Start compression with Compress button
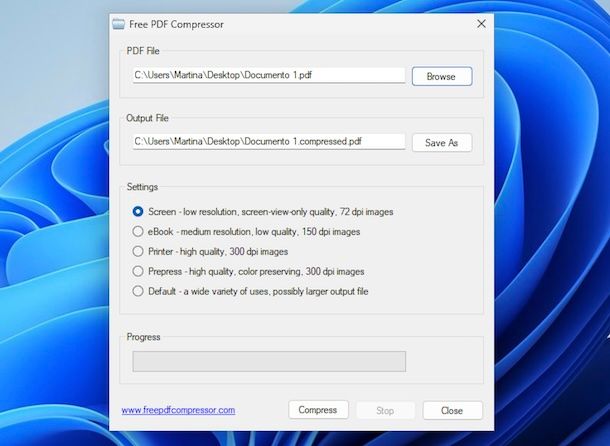Screen dimensions: 610x446 click(x=318, y=410)
